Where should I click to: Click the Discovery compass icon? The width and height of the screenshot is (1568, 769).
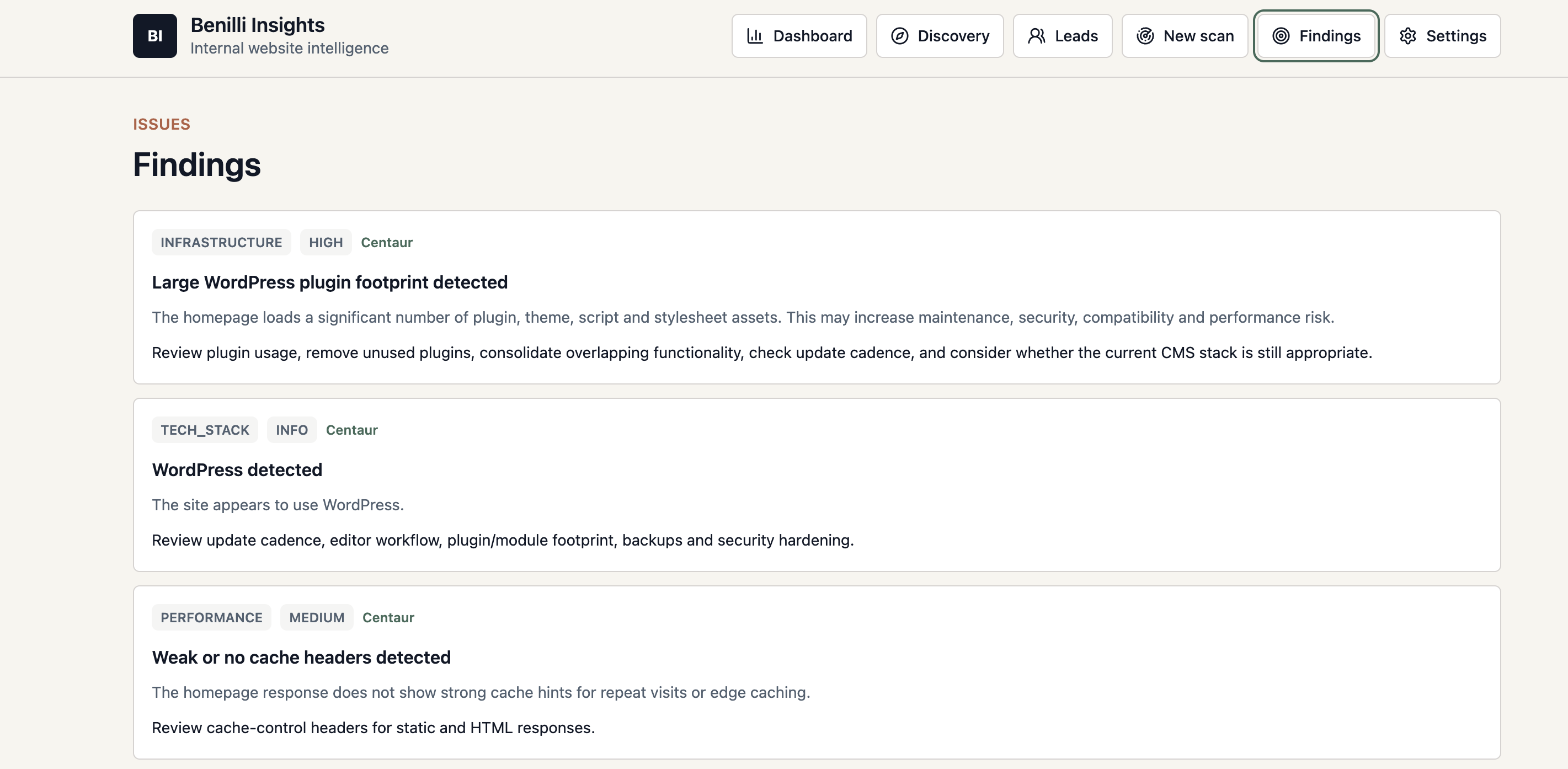click(x=900, y=36)
